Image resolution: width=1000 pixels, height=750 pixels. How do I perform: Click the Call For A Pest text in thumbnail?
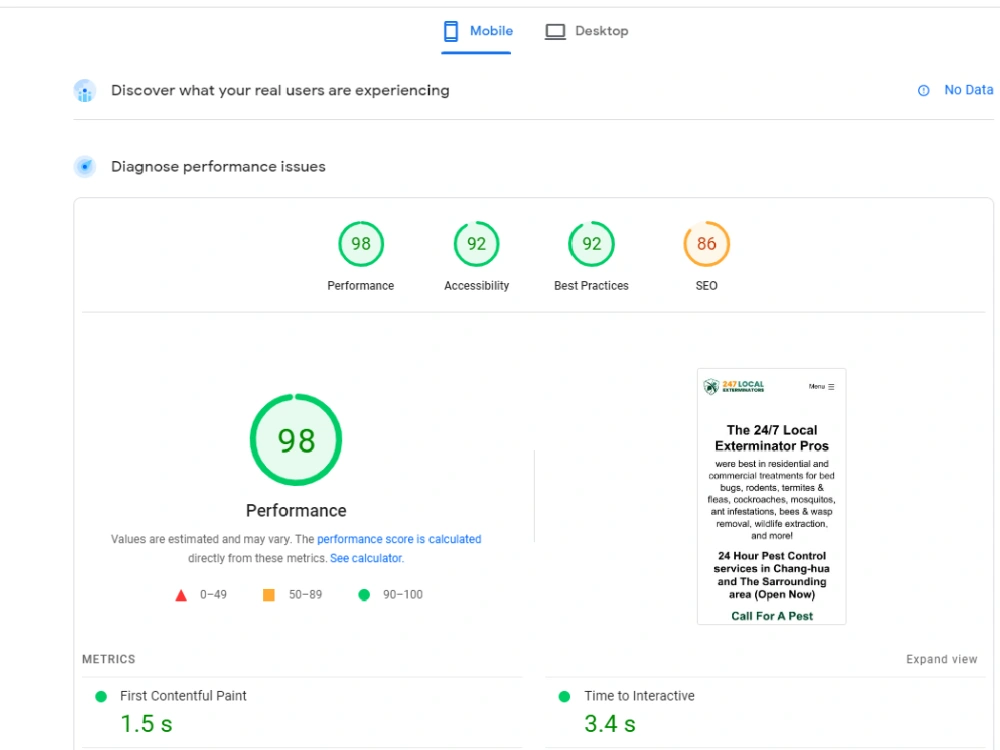pos(772,616)
